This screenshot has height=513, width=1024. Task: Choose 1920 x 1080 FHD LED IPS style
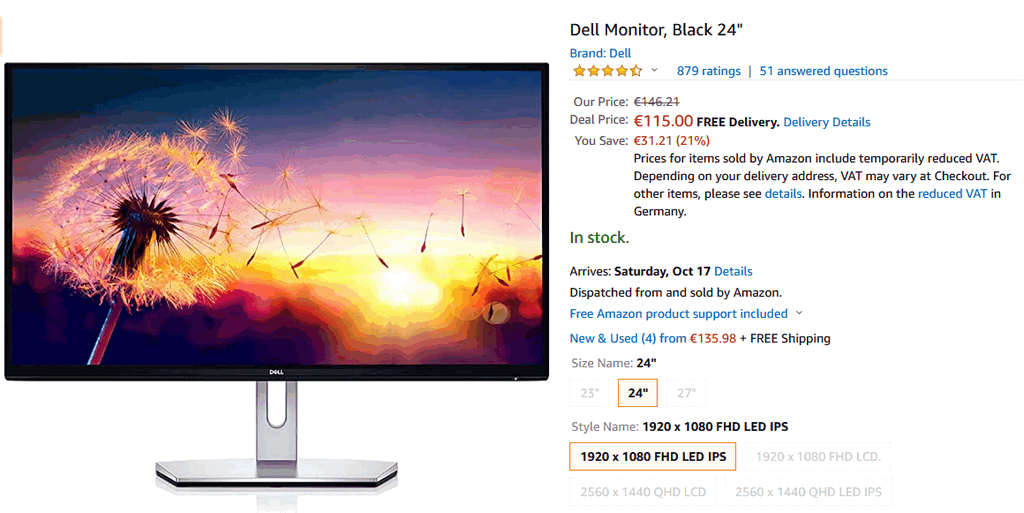pos(653,457)
